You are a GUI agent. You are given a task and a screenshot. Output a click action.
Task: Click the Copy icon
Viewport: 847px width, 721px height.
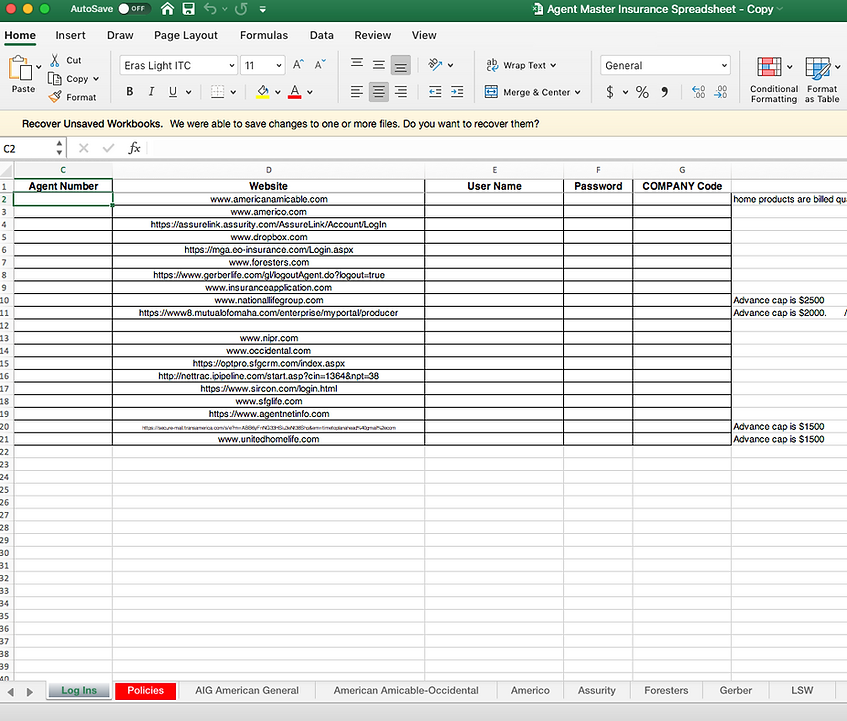(x=55, y=79)
